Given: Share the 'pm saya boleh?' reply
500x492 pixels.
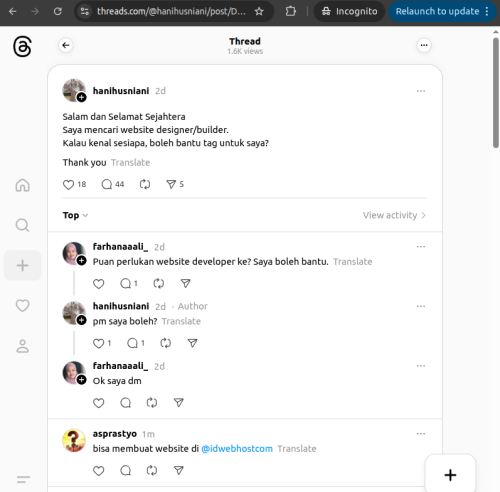Looking at the screenshot, I should point(192,343).
